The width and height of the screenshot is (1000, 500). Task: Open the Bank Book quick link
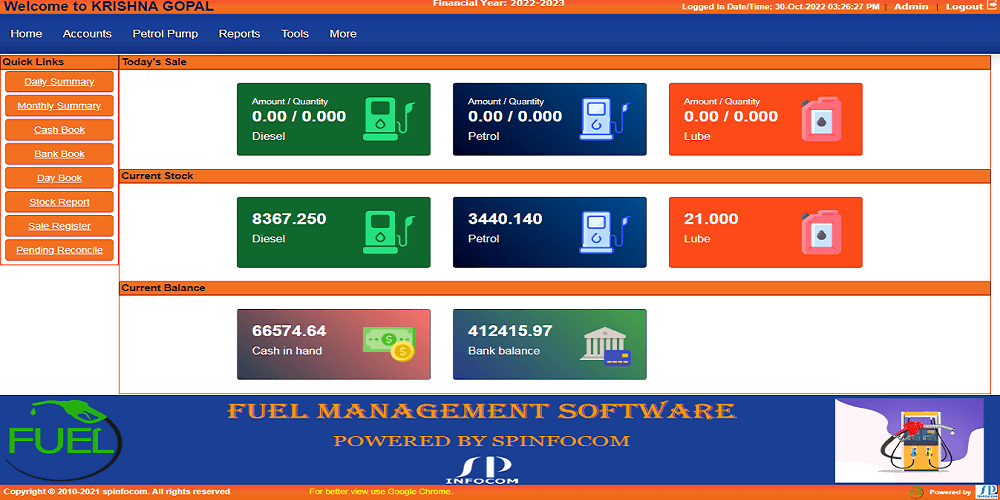click(59, 154)
